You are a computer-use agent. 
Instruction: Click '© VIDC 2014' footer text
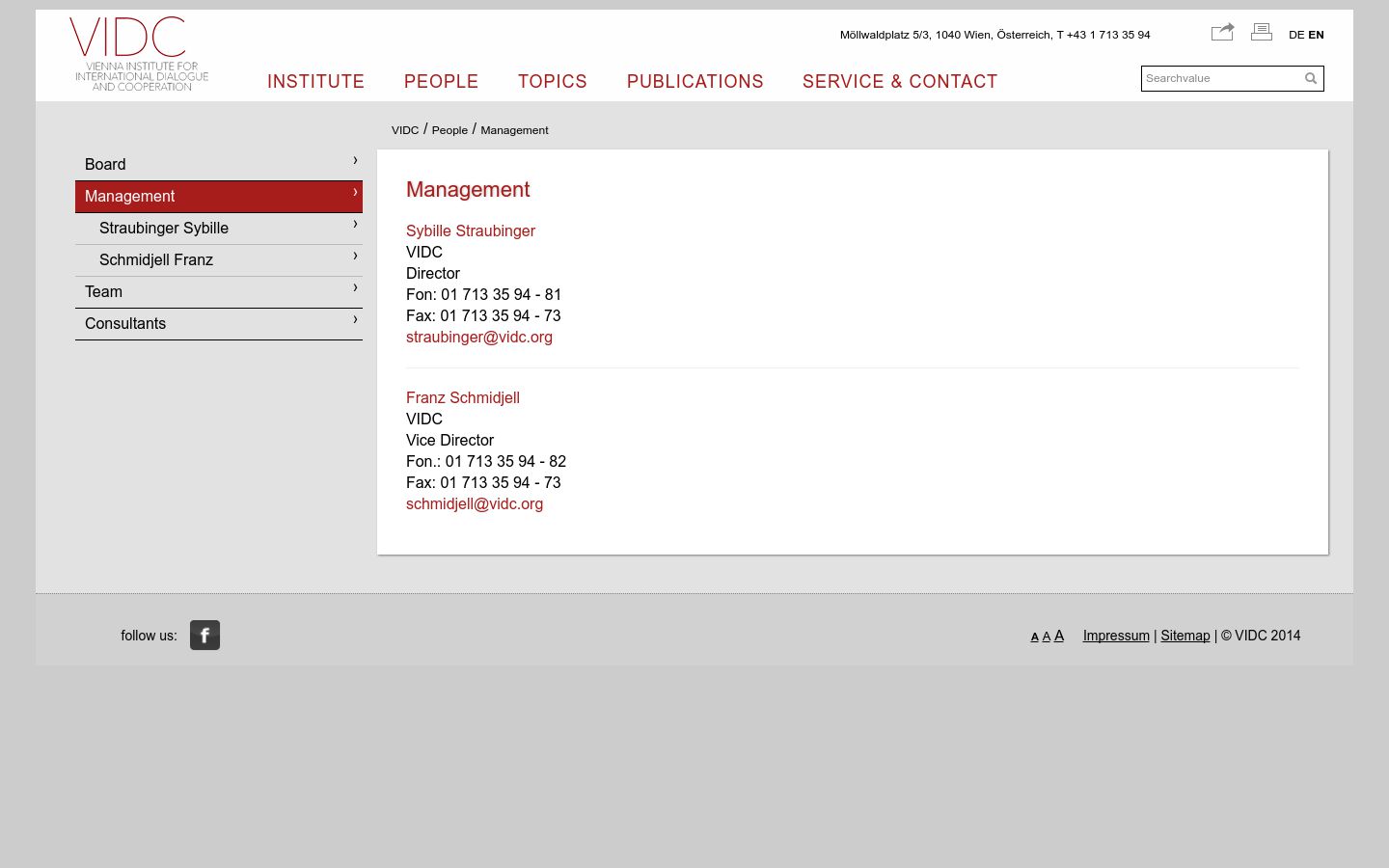coord(1261,636)
